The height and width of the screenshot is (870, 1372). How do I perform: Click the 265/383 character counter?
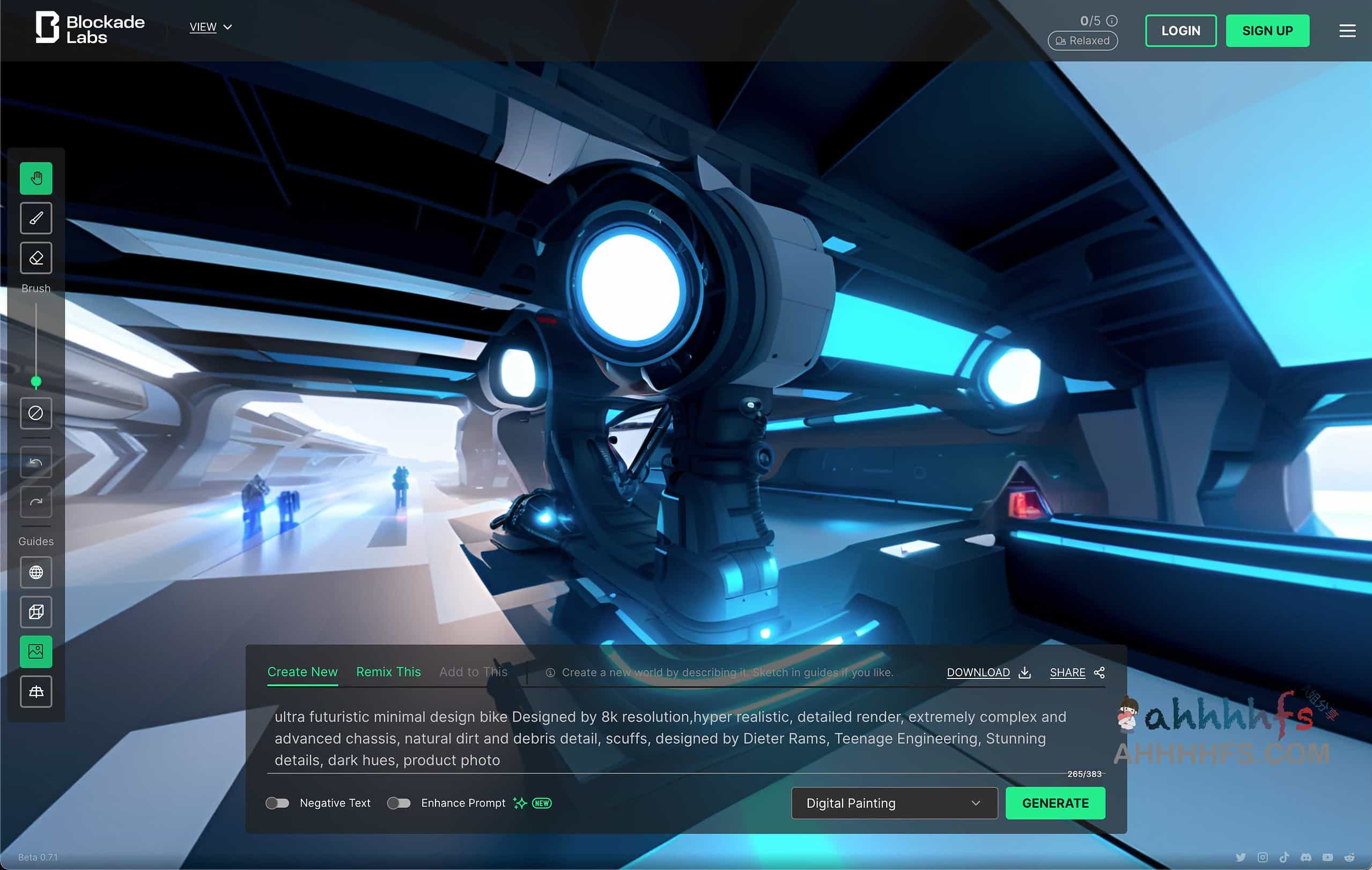pos(1085,775)
